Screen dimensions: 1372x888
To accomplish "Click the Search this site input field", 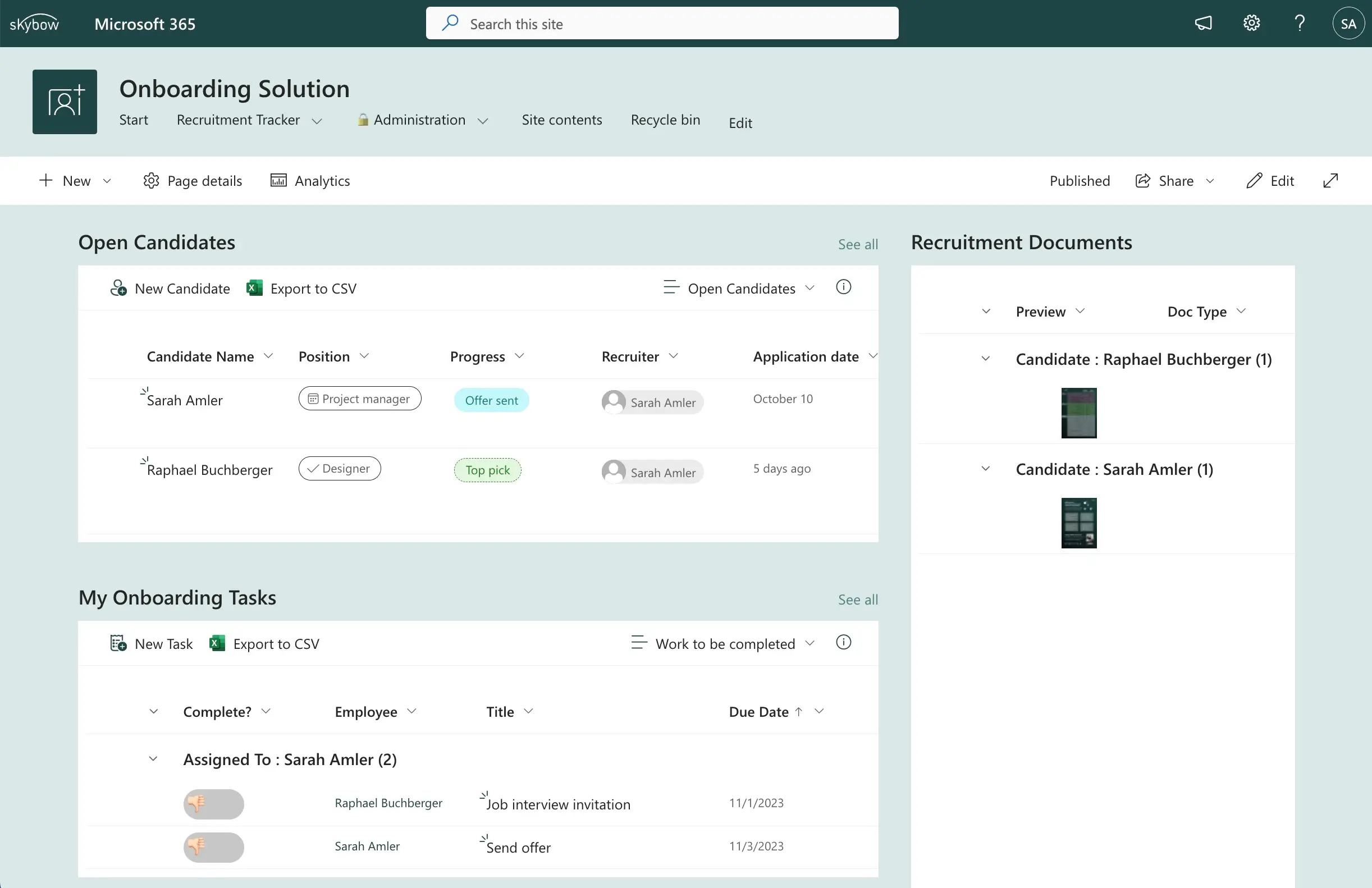I will click(x=661, y=23).
